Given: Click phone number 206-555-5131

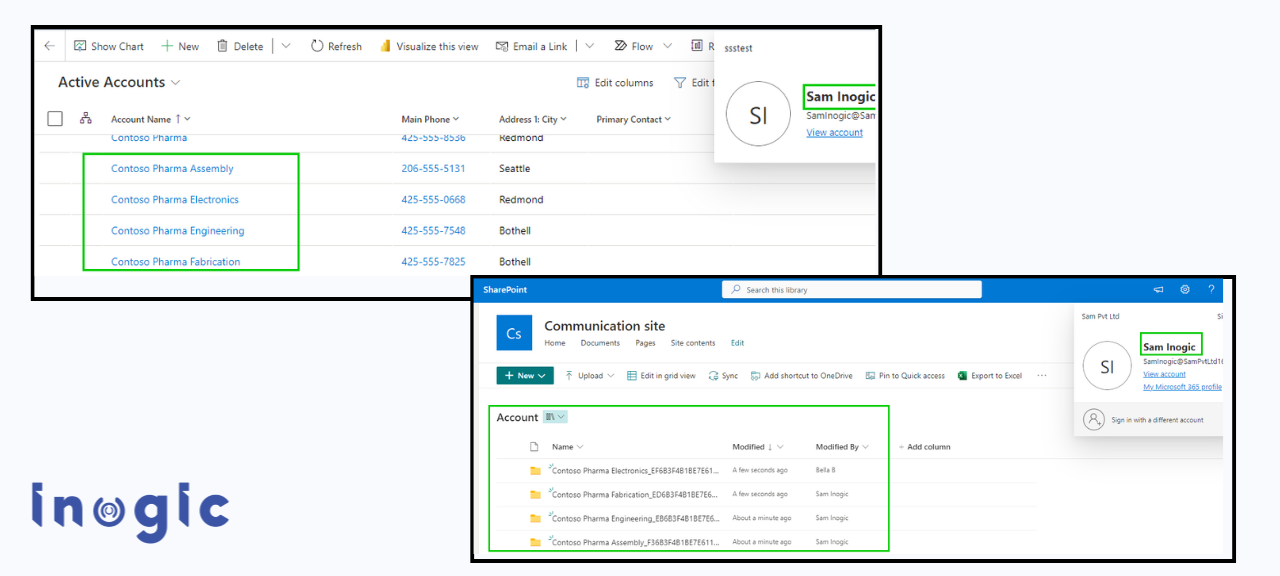Looking at the screenshot, I should click(x=433, y=169).
